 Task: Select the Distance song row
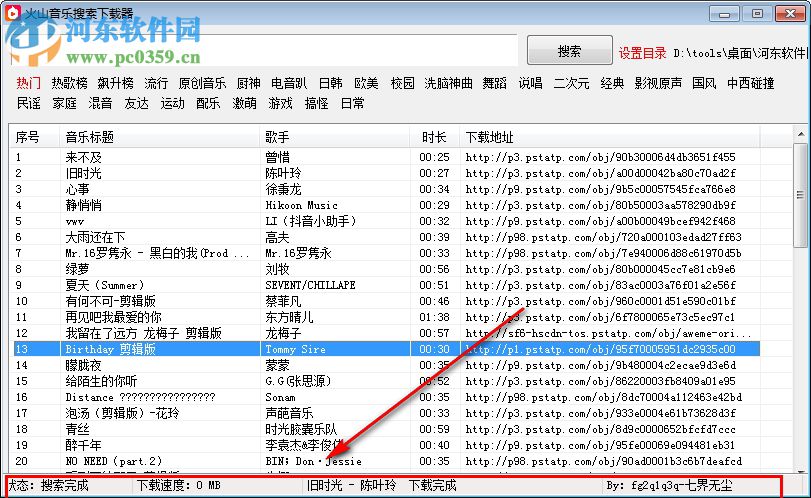385,397
